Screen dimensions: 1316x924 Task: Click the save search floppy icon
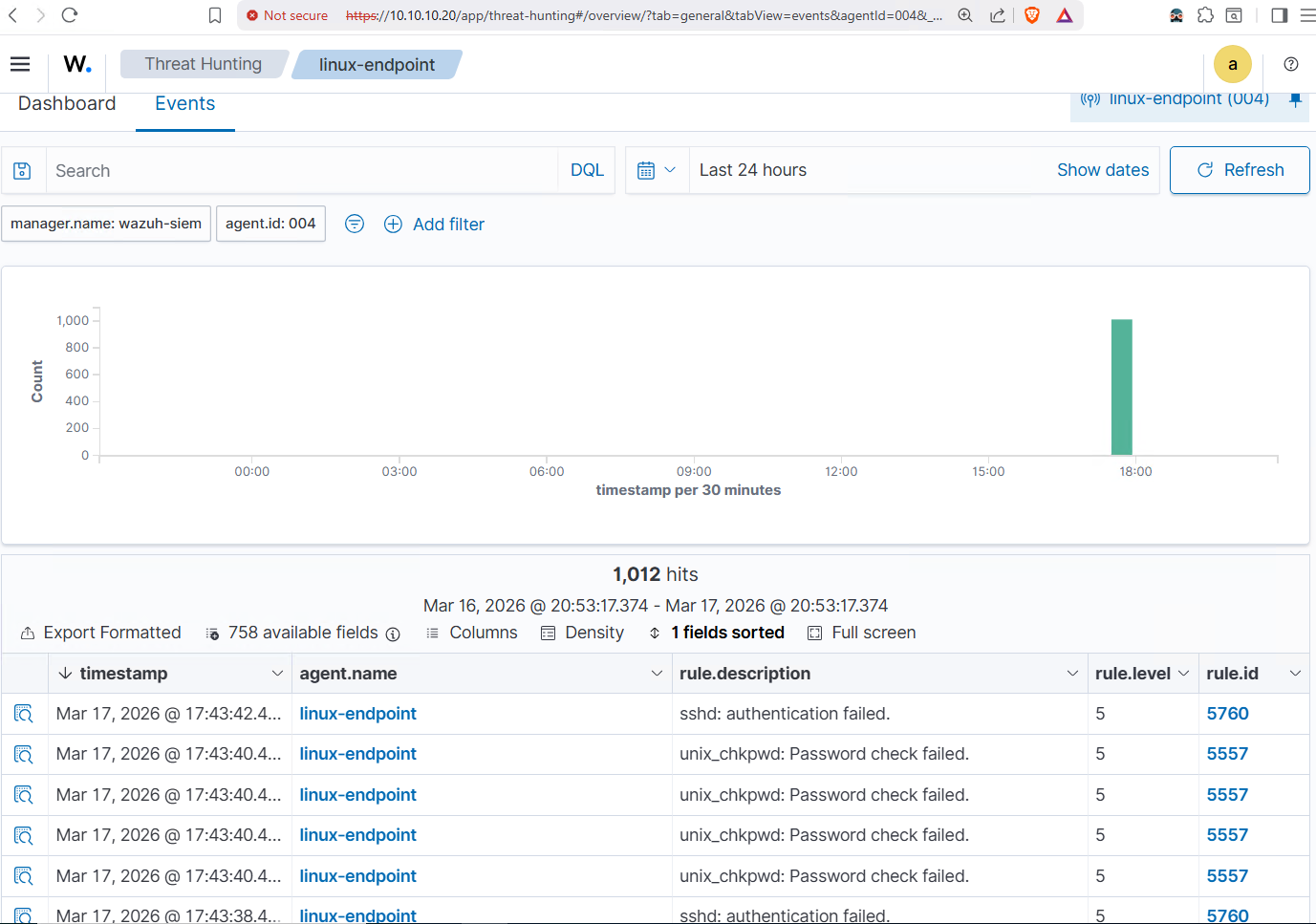(23, 170)
